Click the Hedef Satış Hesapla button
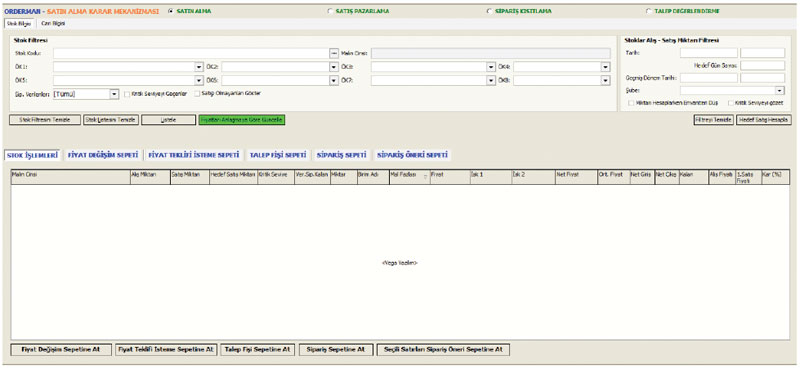 pyautogui.click(x=764, y=120)
